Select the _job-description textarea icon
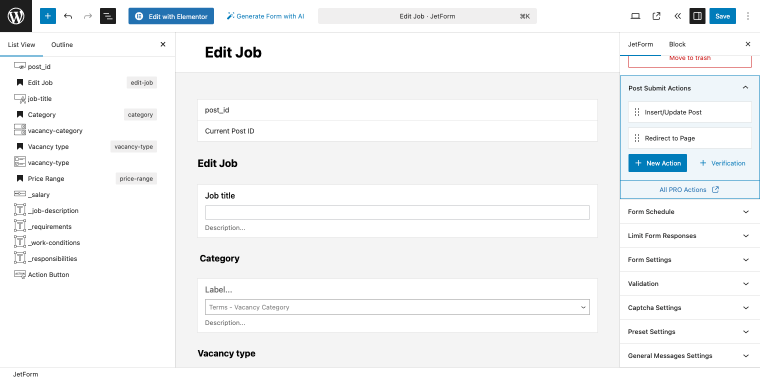The image size is (760, 380). tap(20, 210)
